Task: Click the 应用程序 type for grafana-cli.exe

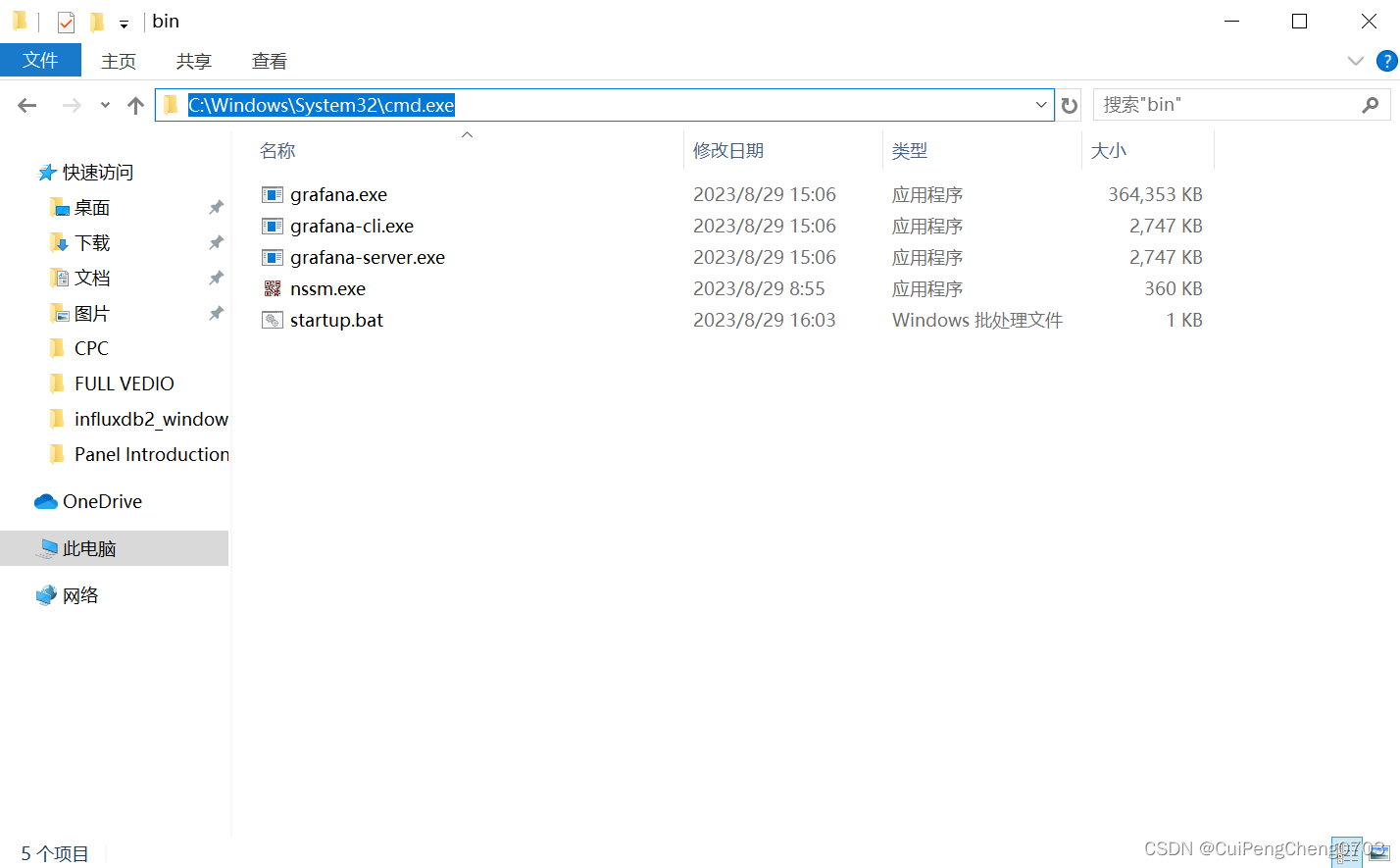Action: pyautogui.click(x=927, y=227)
